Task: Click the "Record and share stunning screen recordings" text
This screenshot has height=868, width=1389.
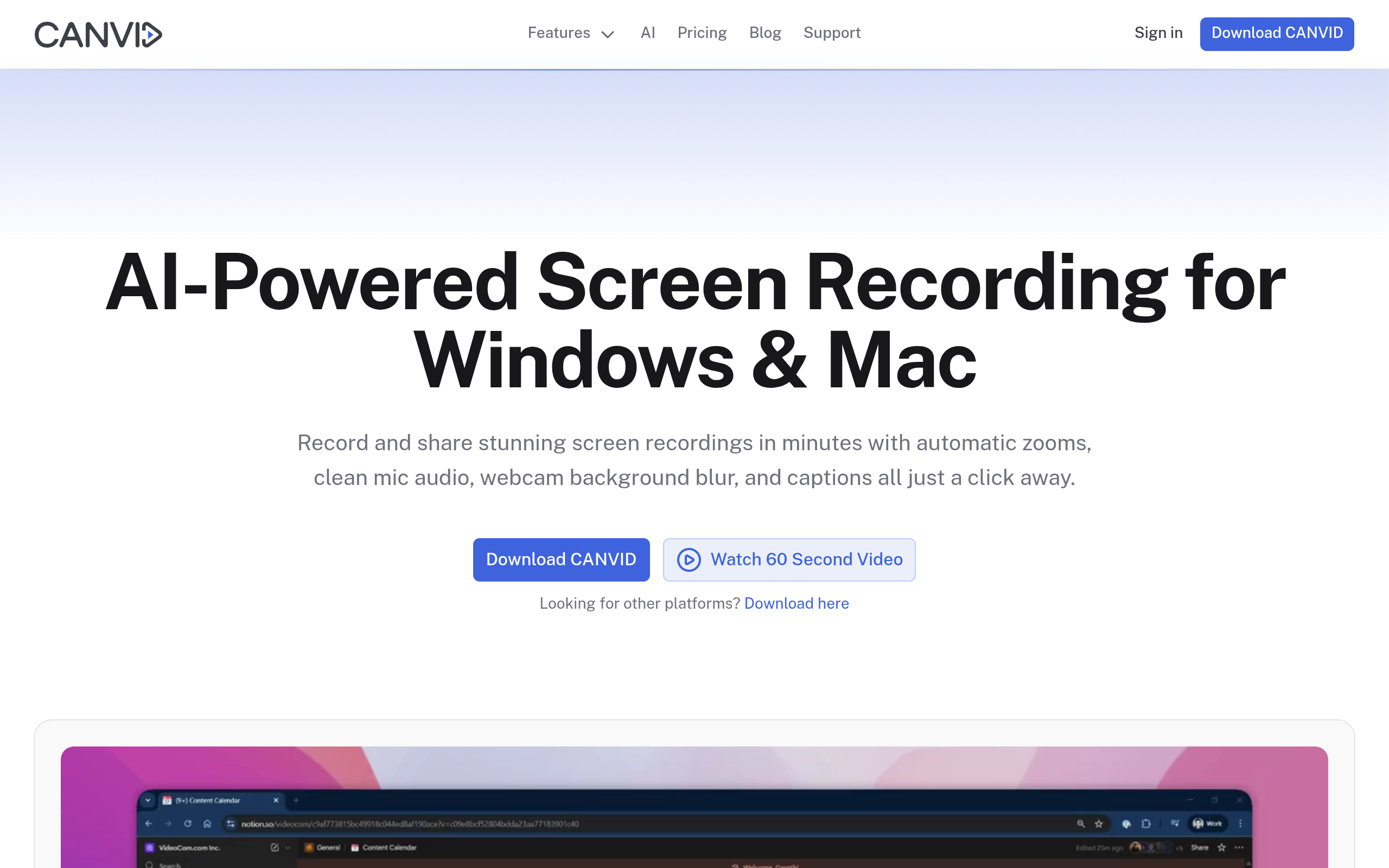Action: 694,461
